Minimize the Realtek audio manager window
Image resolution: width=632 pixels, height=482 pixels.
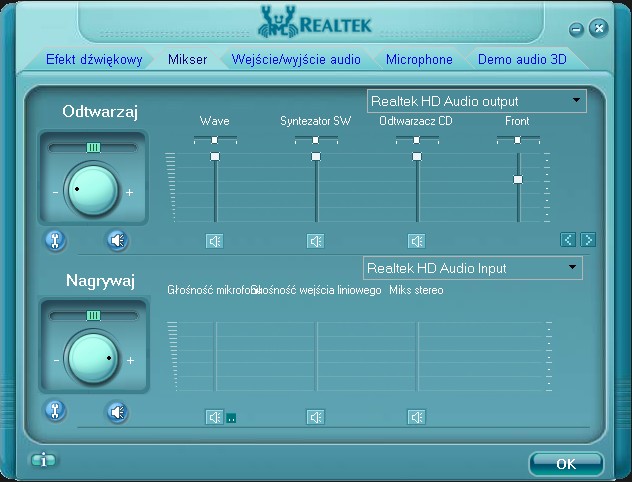577,29
